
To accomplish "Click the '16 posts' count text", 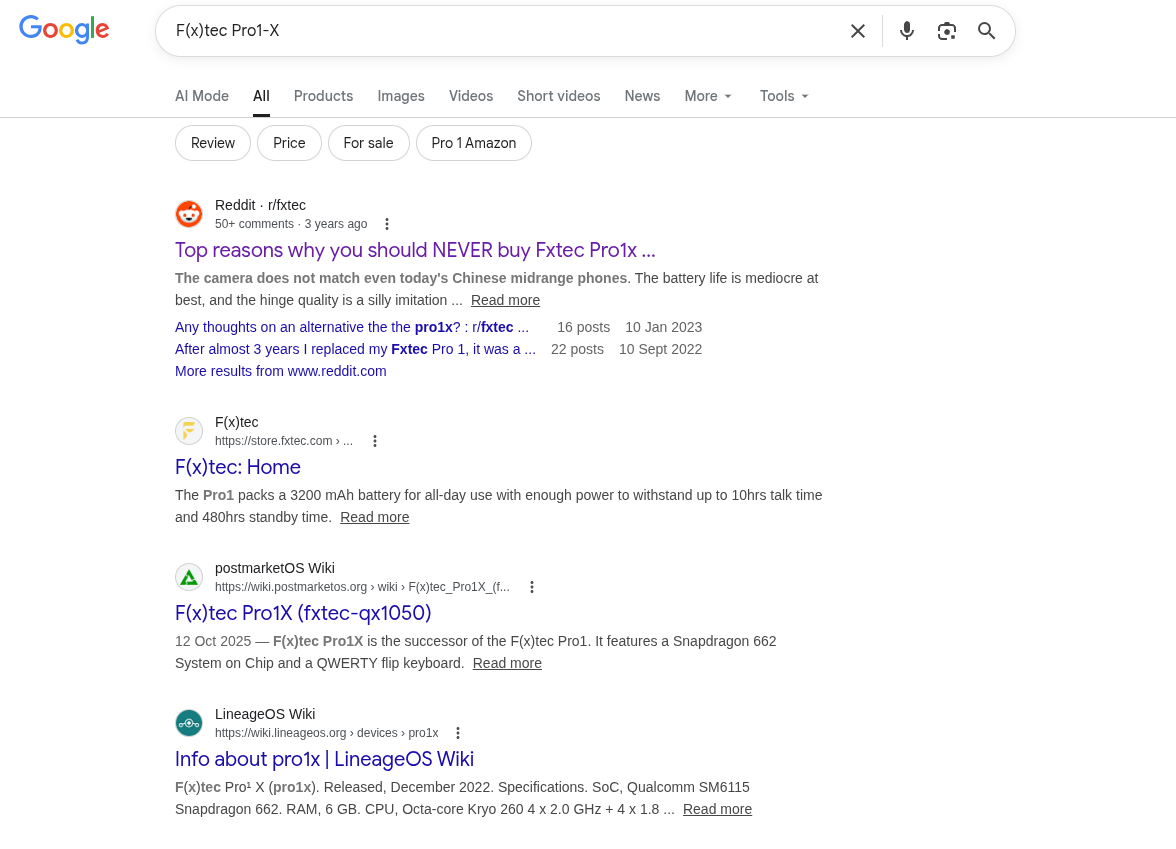I will 584,327.
